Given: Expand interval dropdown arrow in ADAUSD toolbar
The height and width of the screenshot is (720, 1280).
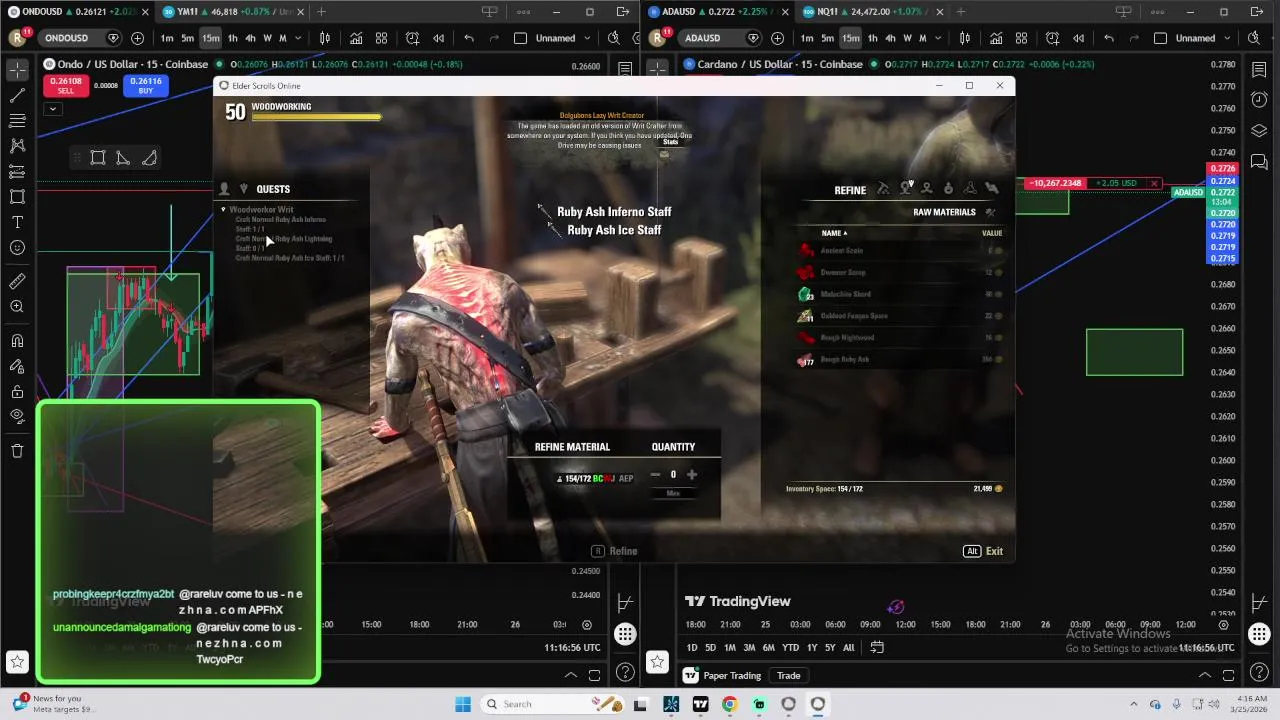Looking at the screenshot, I should tap(938, 38).
